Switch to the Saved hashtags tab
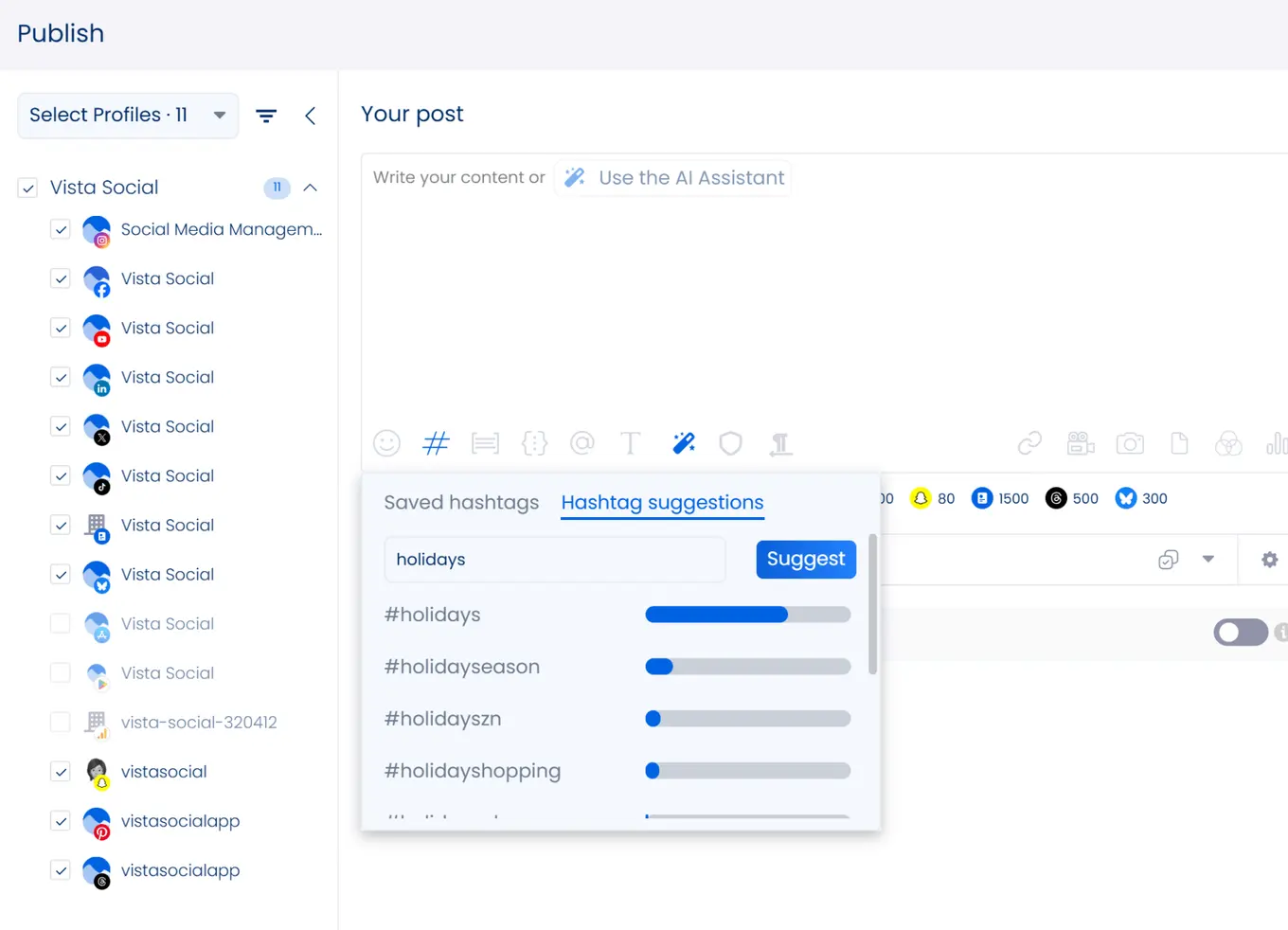 point(461,503)
